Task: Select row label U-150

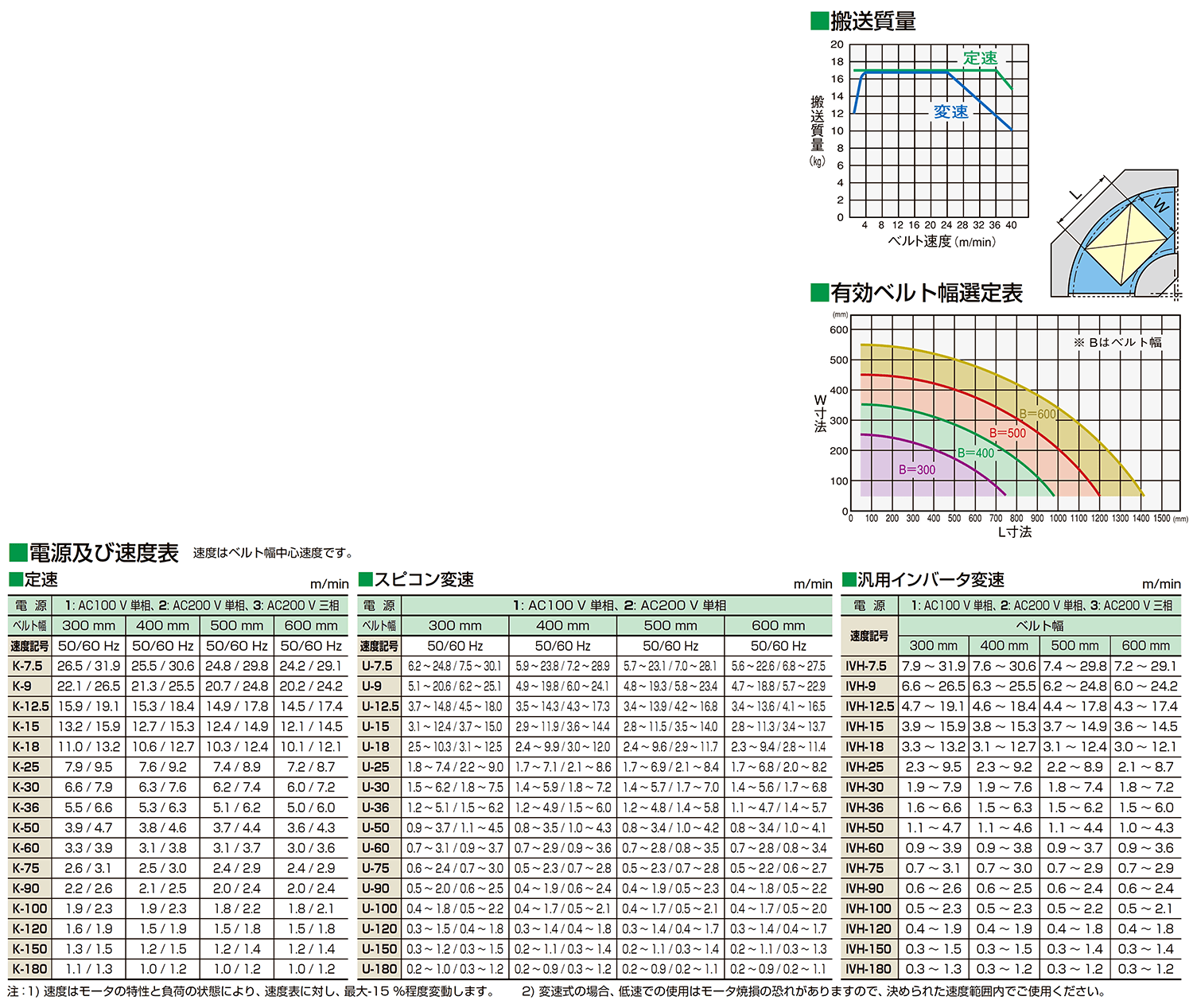Action: 379,949
